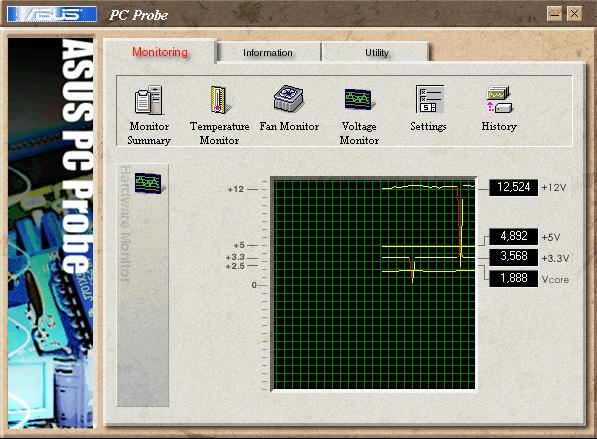597x439 pixels.
Task: Open the Fan Monitor icon
Action: click(x=289, y=99)
